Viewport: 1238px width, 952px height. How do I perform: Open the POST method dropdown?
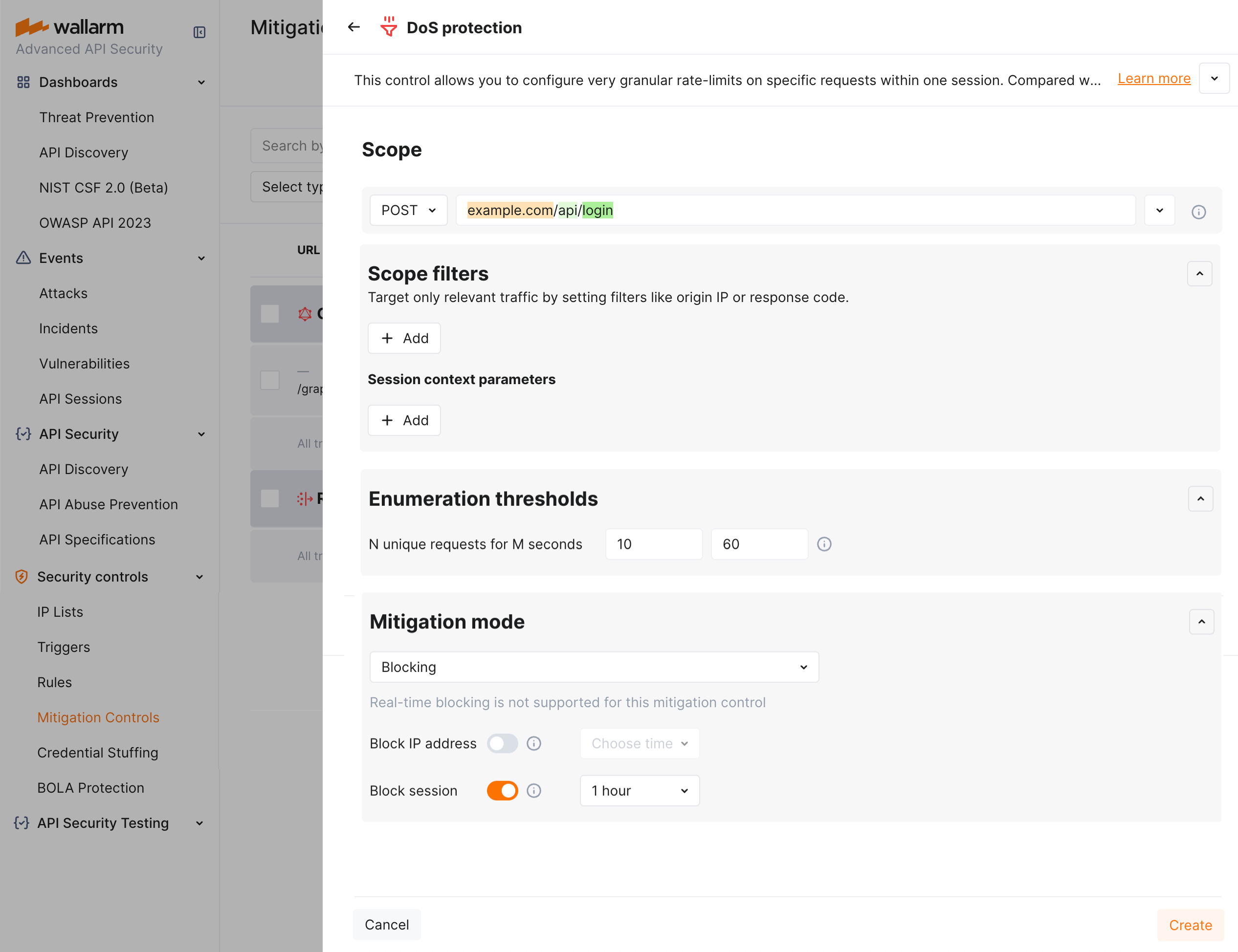tap(408, 210)
